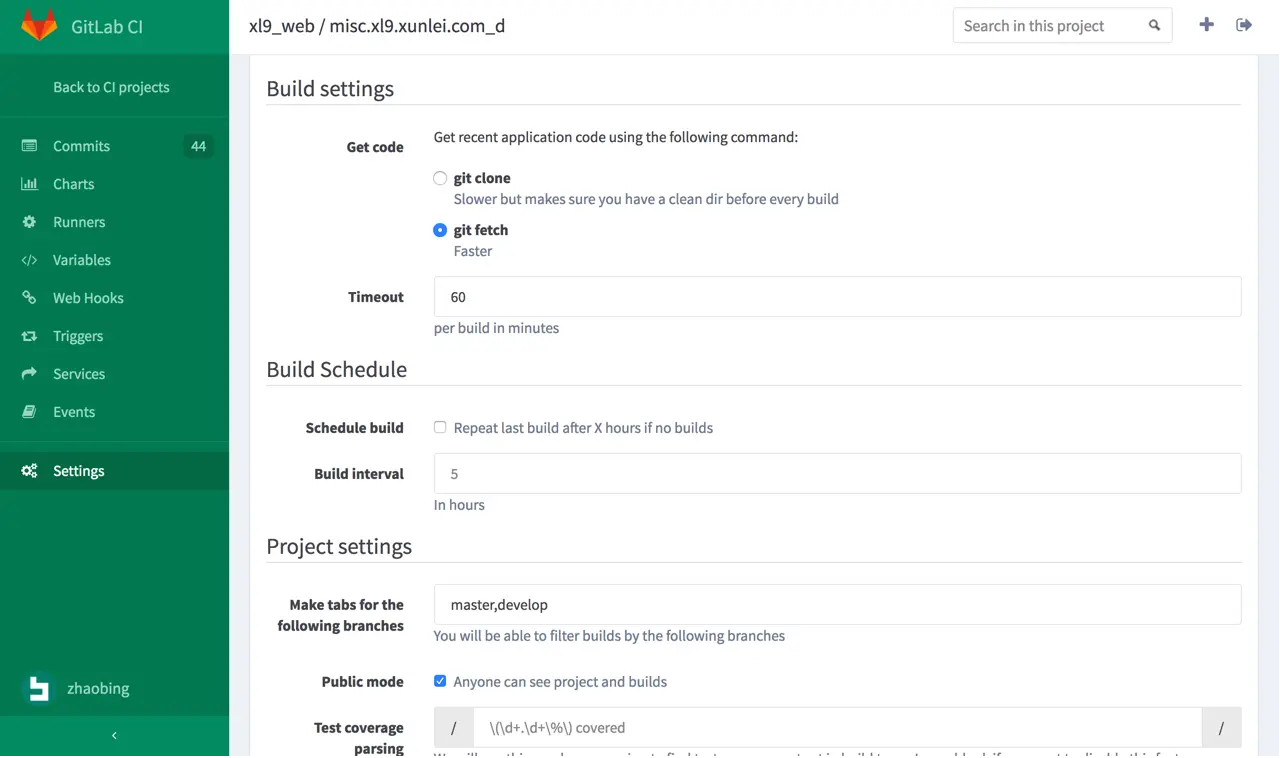Click the plus icon for new project

click(1206, 25)
